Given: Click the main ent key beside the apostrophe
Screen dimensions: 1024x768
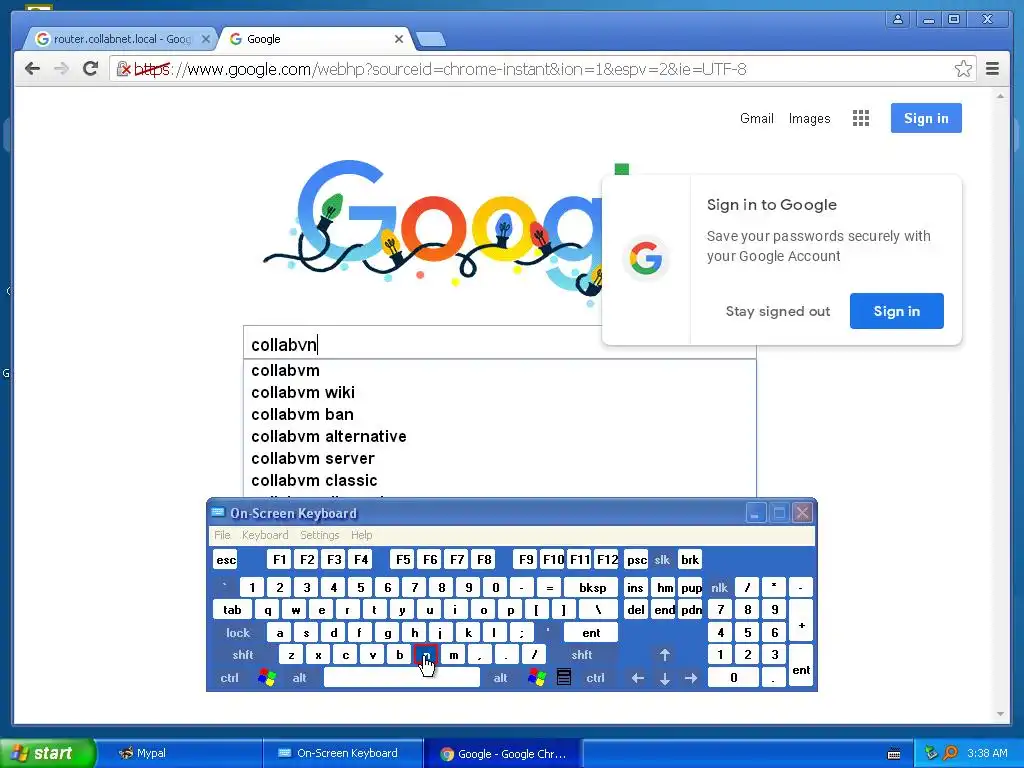Looking at the screenshot, I should 591,633.
